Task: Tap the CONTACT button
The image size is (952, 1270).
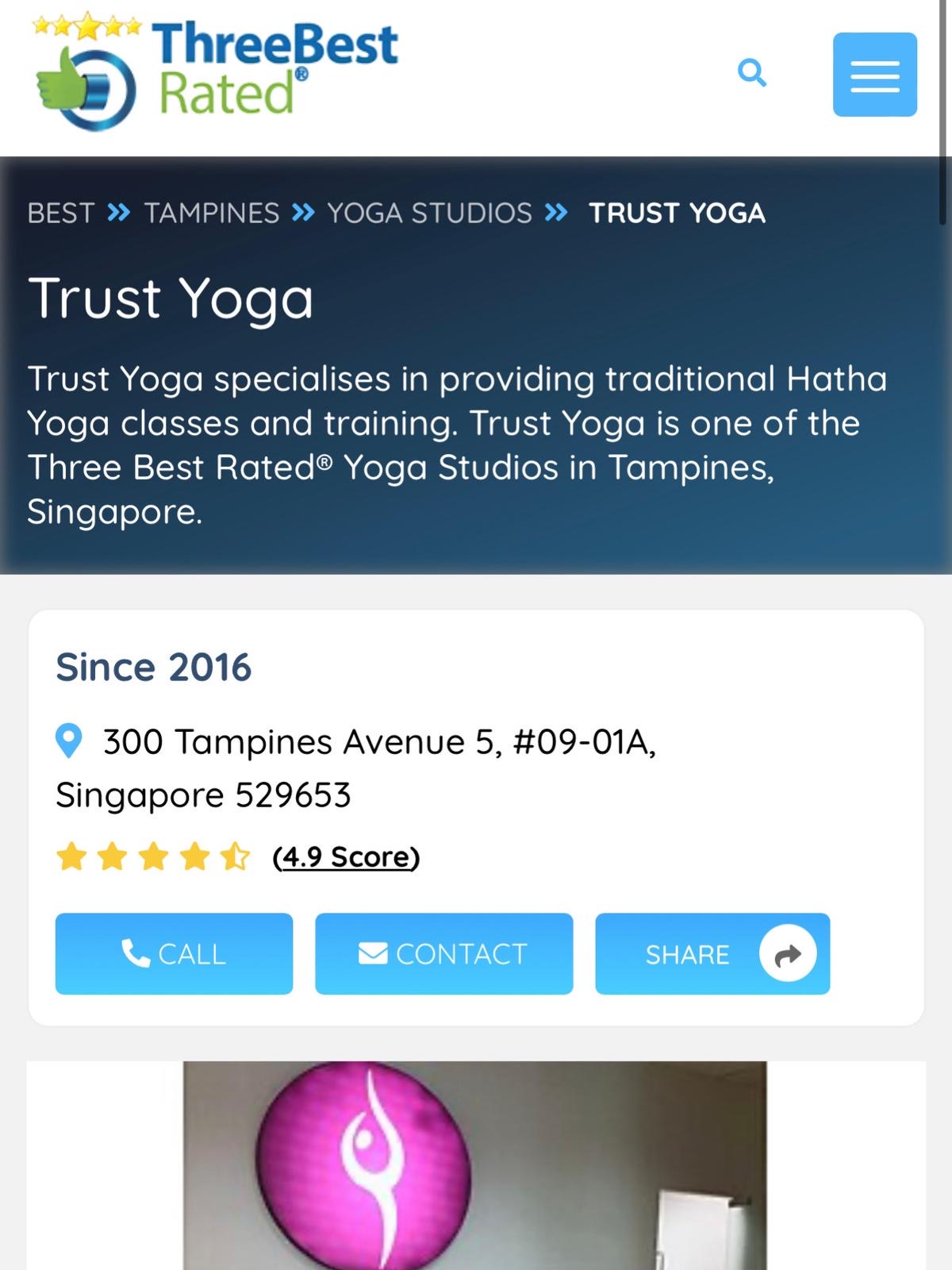Action: (443, 953)
